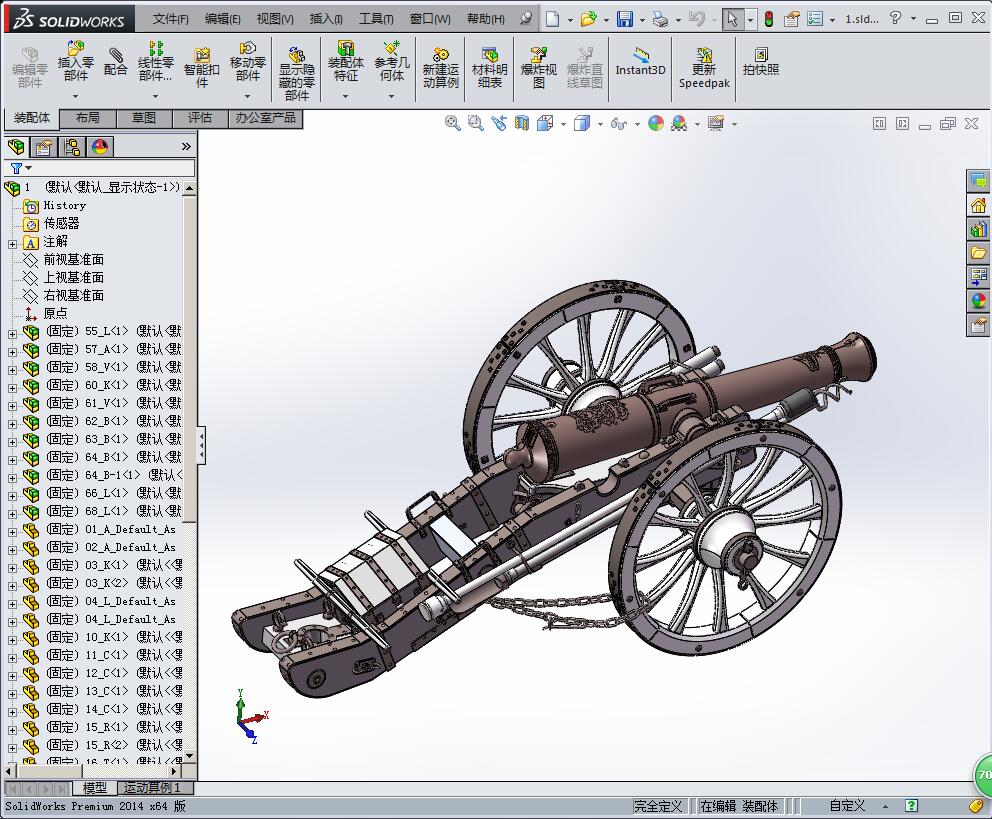Viewport: 992px width, 819px height.
Task: Expand the 注解 annotations tree node
Action: [x=12, y=242]
